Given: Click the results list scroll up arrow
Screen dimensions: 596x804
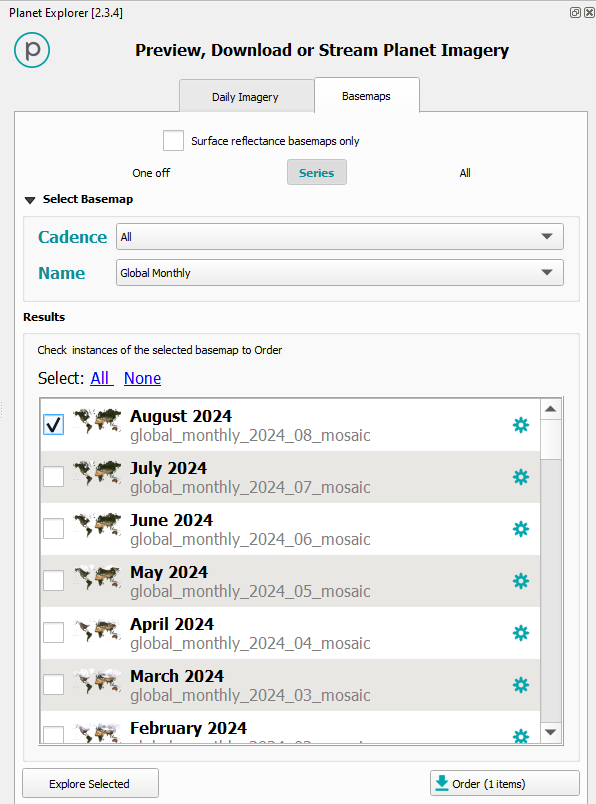Looking at the screenshot, I should [551, 409].
